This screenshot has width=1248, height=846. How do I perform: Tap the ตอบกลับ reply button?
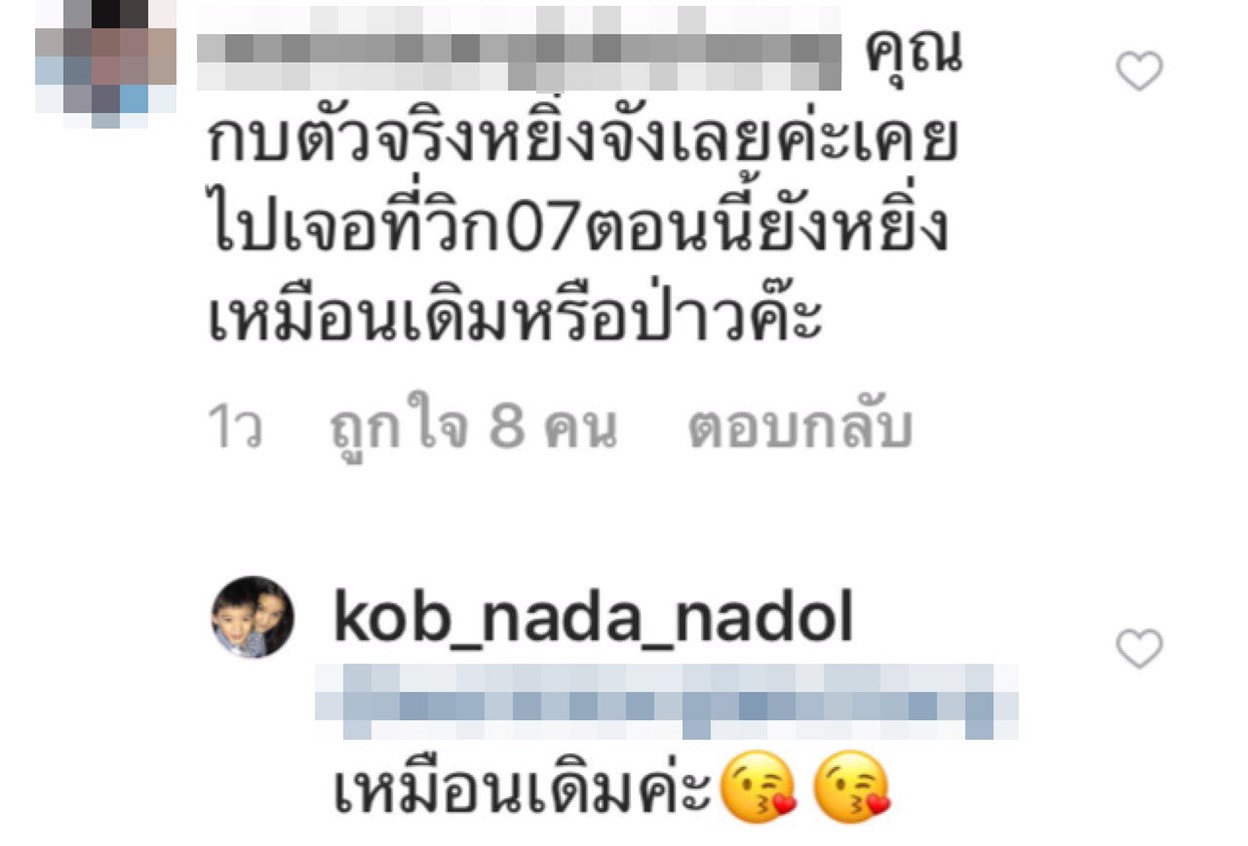tap(800, 428)
